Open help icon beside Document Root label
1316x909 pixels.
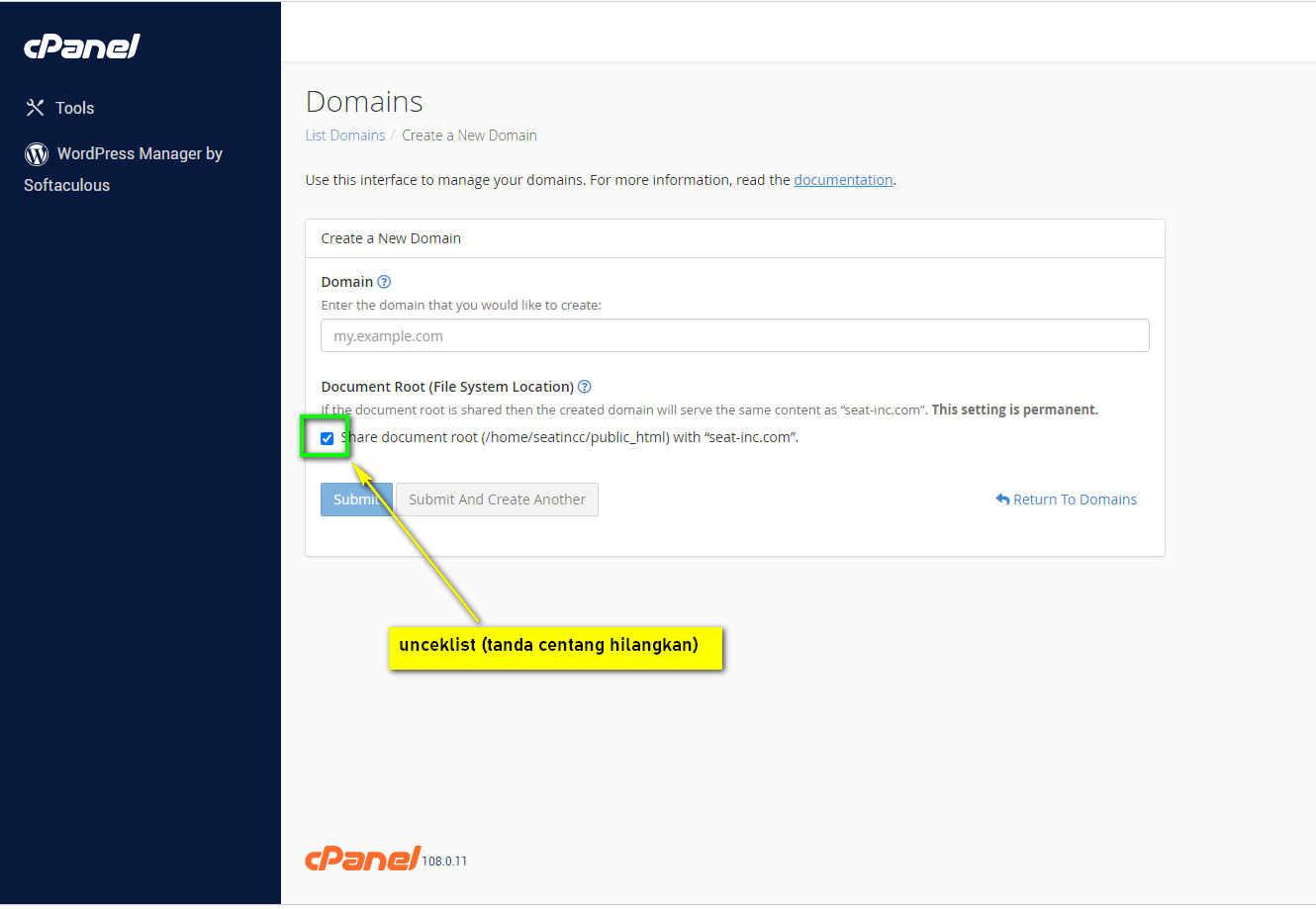(x=585, y=387)
